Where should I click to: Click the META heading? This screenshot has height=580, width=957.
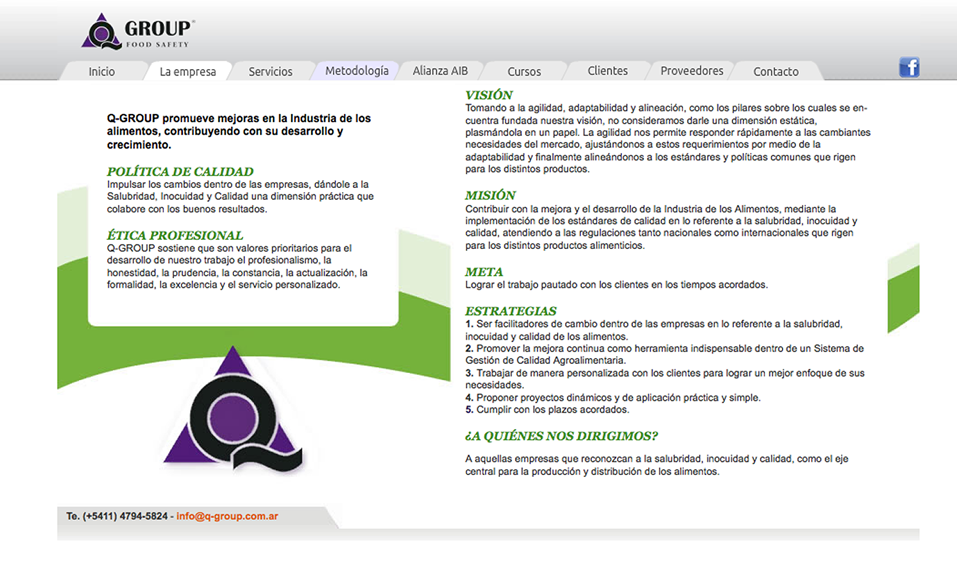coord(484,272)
